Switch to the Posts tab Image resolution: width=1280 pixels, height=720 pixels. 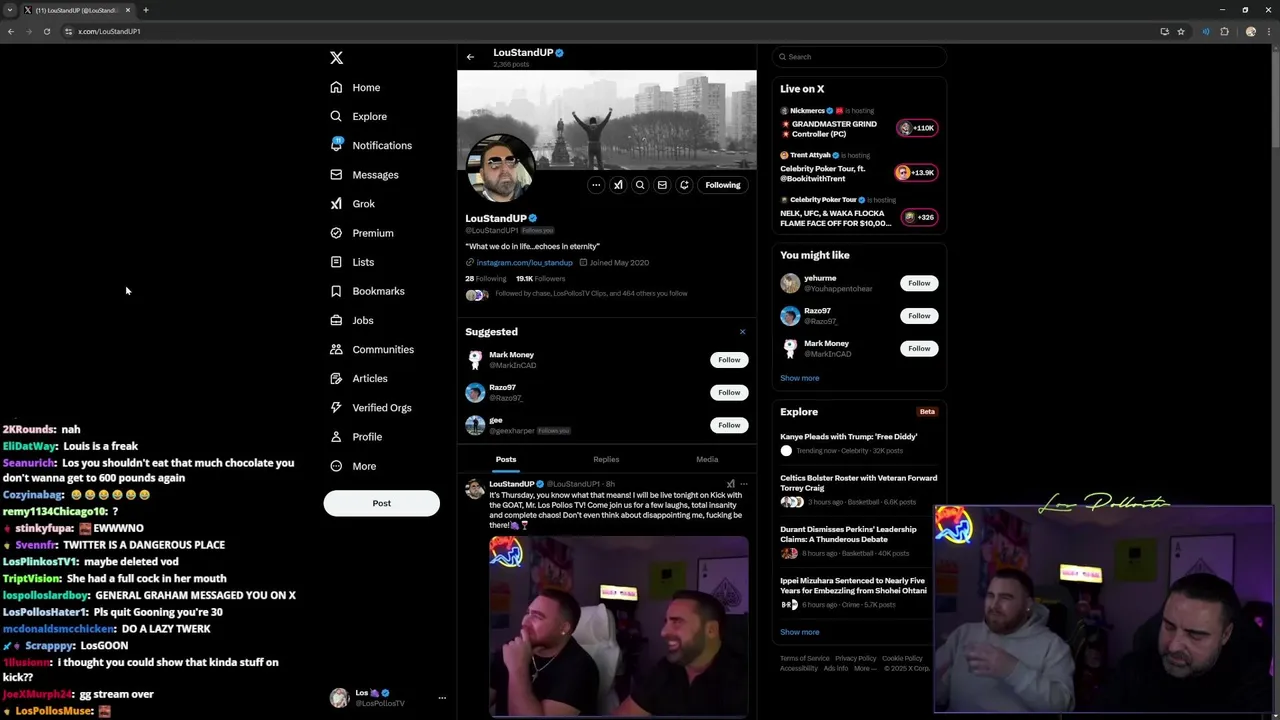coord(506,459)
